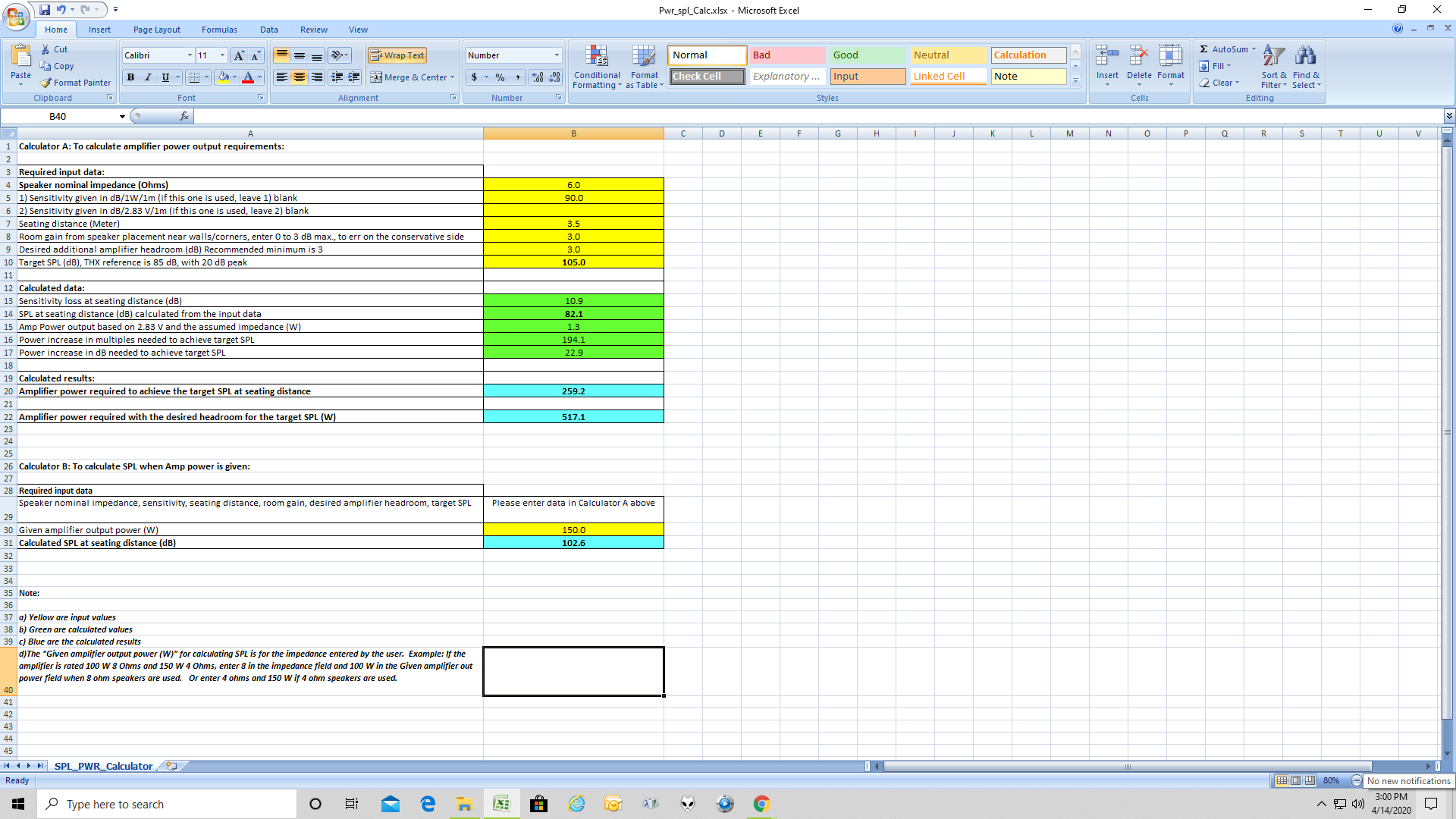Apply the Check Cell style
The width and height of the screenshot is (1456, 819).
[x=707, y=77]
